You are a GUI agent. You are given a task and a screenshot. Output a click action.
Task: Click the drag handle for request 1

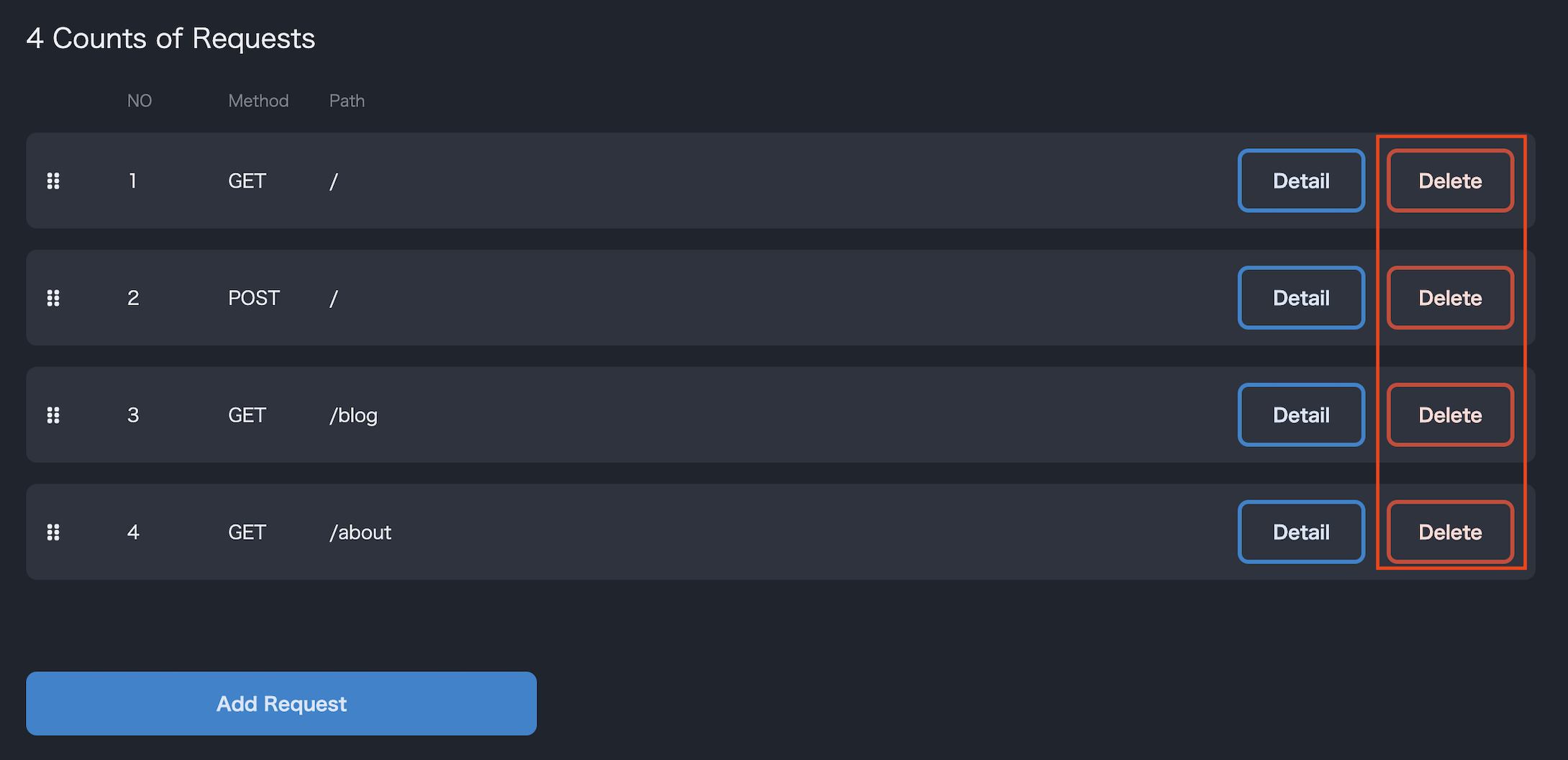click(x=53, y=181)
